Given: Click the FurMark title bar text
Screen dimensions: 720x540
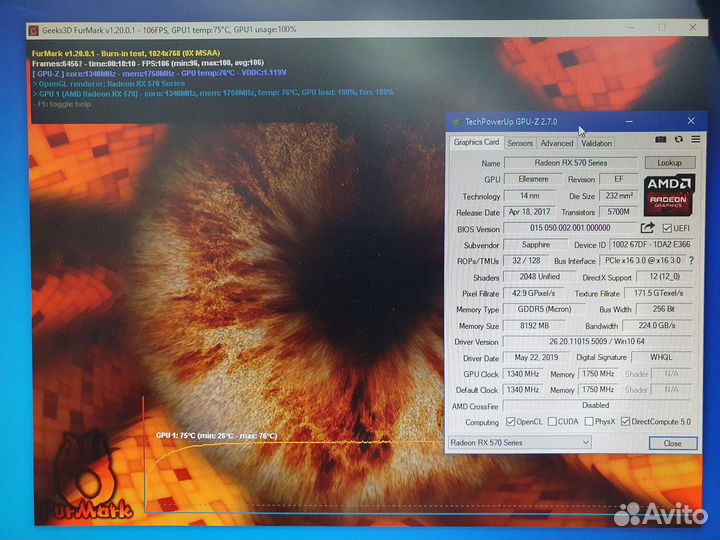Looking at the screenshot, I should coord(169,30).
